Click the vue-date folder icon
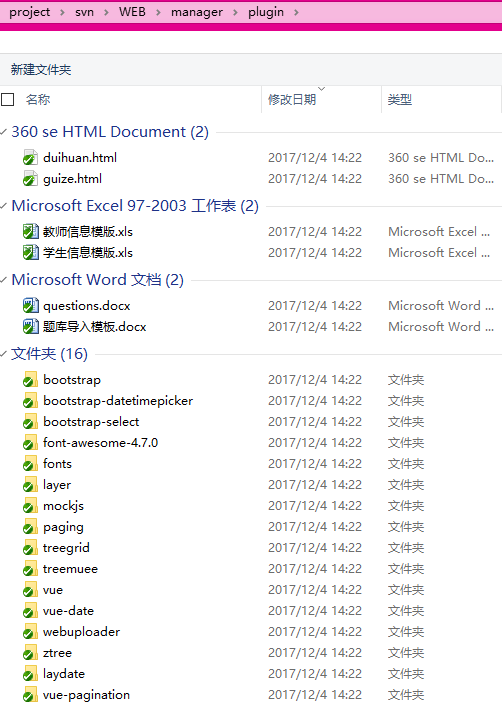 click(30, 611)
